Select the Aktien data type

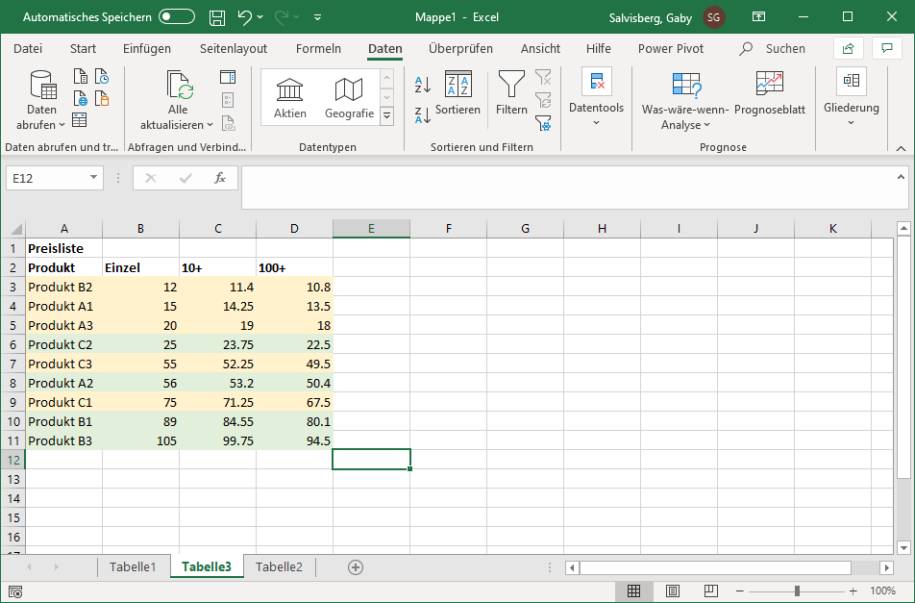point(290,99)
